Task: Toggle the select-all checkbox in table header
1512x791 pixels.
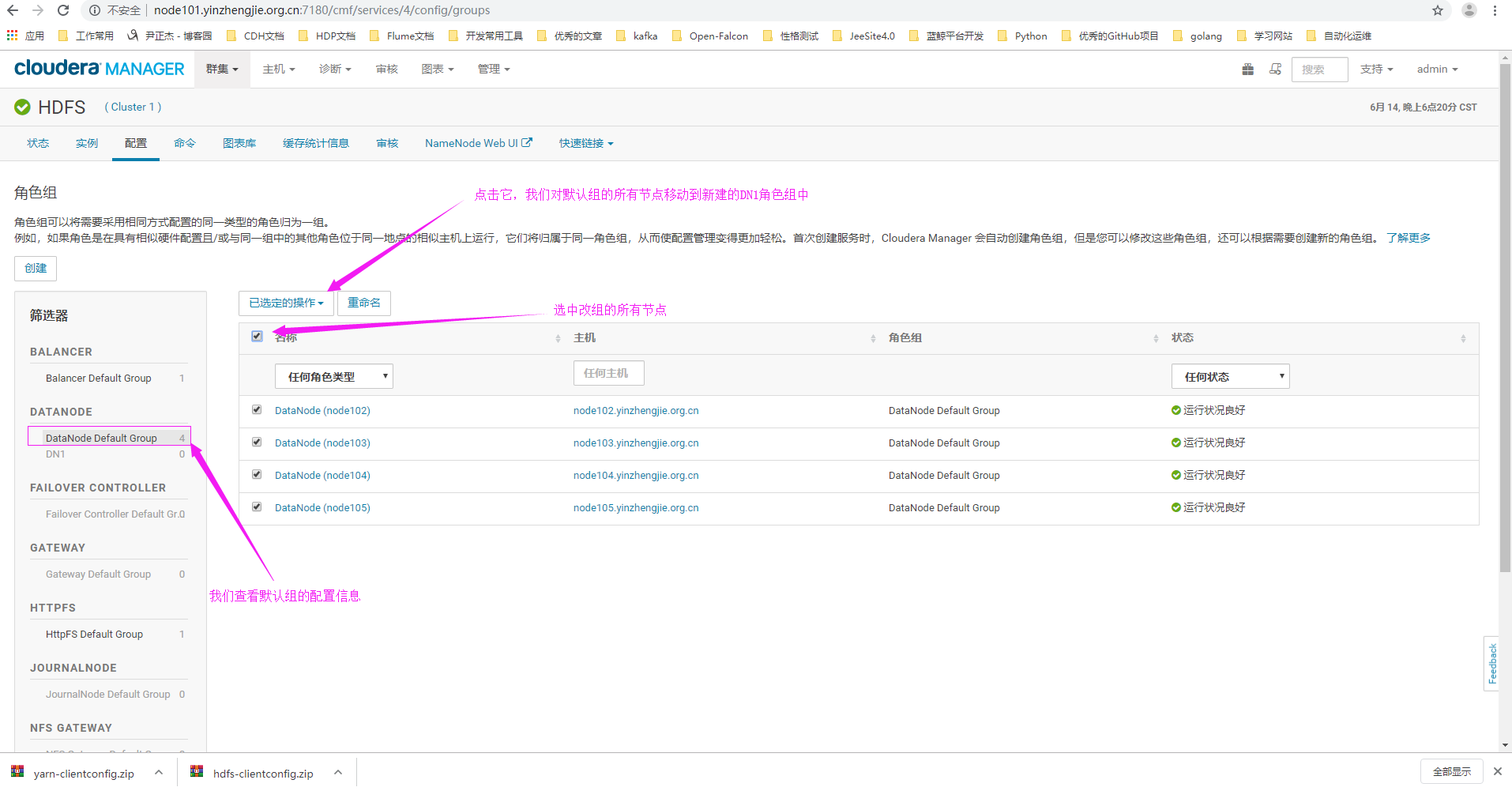Action: 257,336
